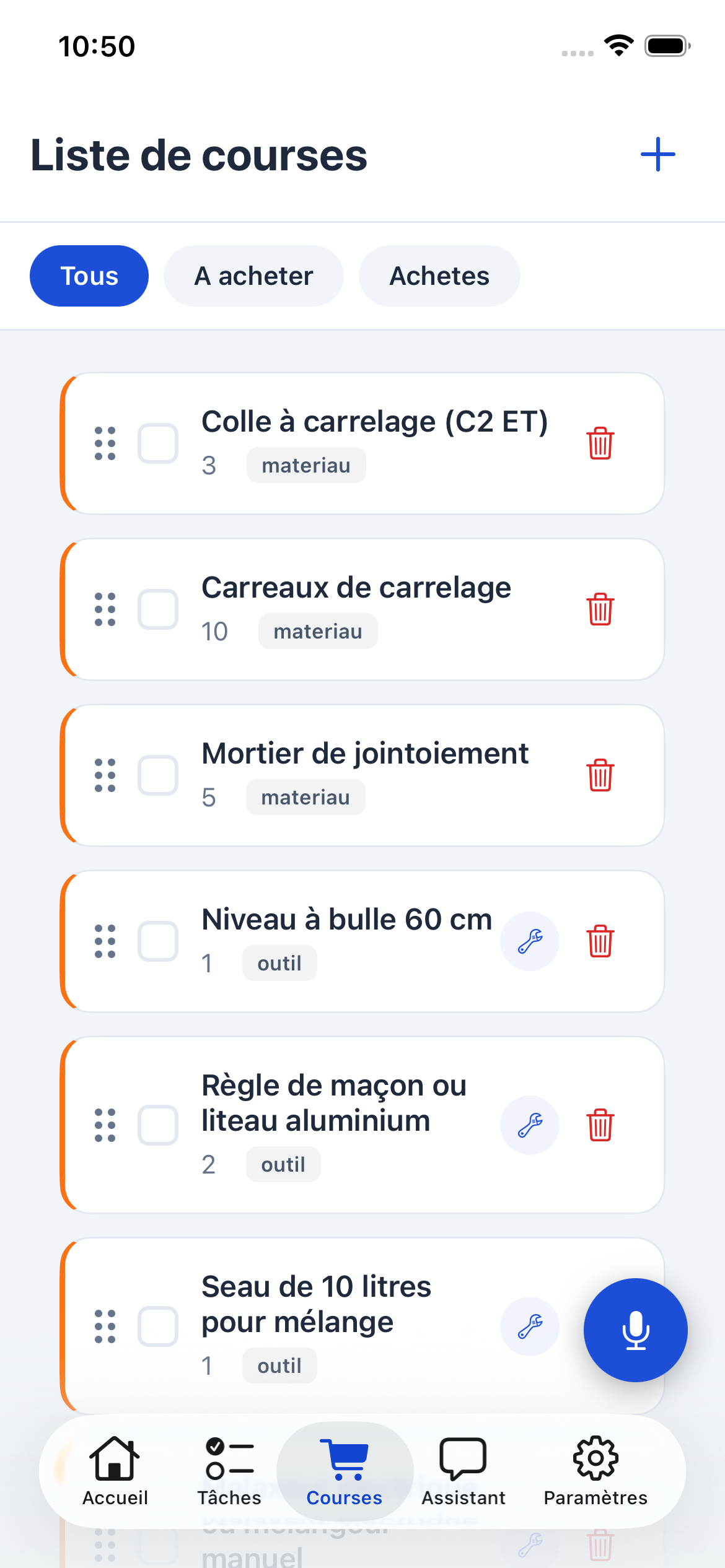Open Paramètres in bottom navigation
This screenshot has height=1568, width=725.
coord(595,1471)
